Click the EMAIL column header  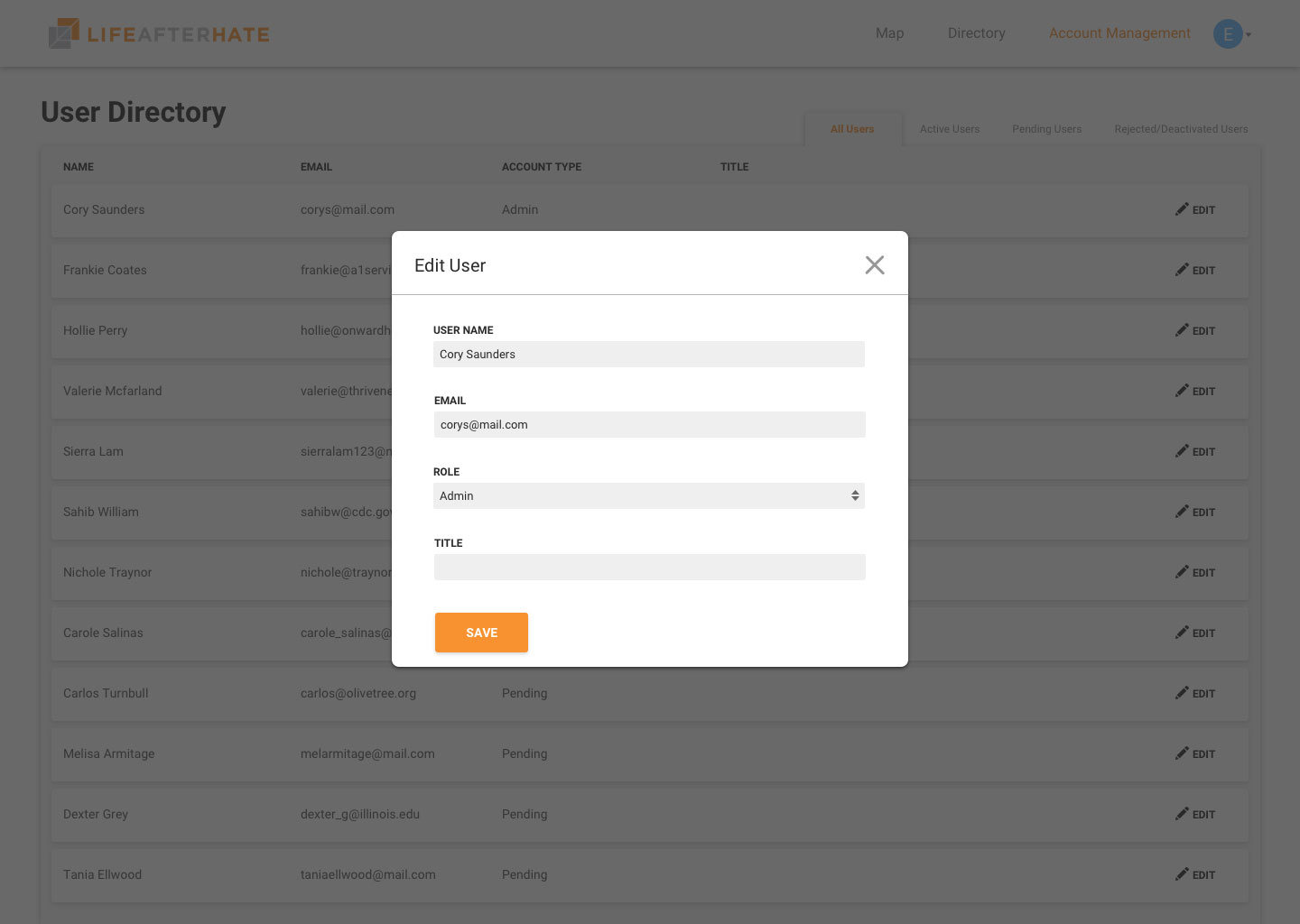point(316,167)
